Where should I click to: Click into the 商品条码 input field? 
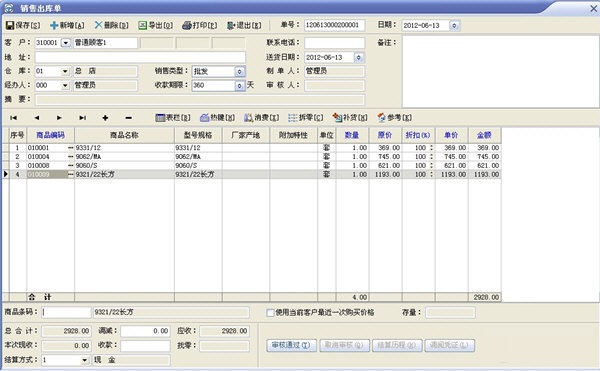pos(66,312)
